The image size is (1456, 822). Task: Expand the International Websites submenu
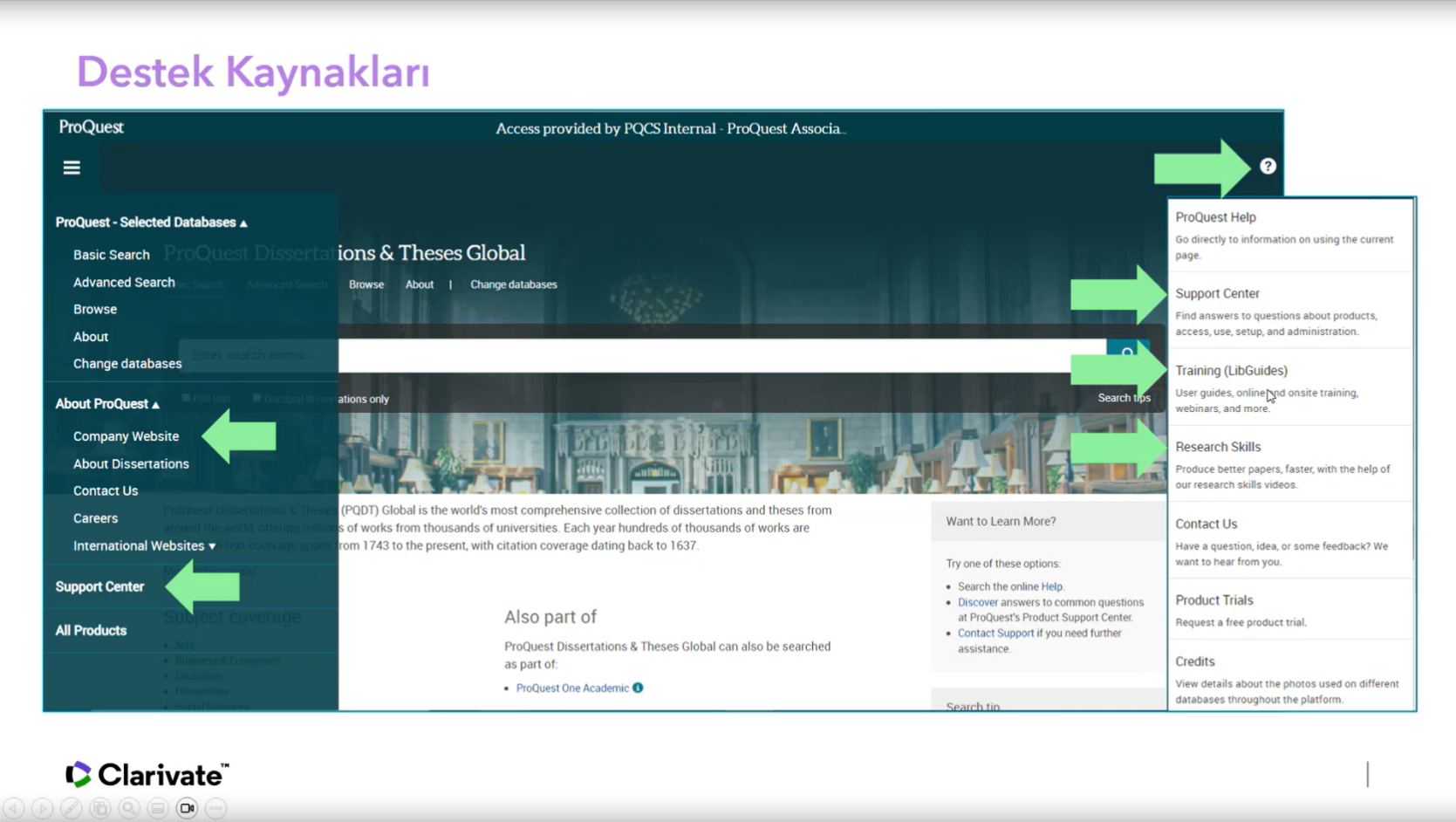point(212,546)
